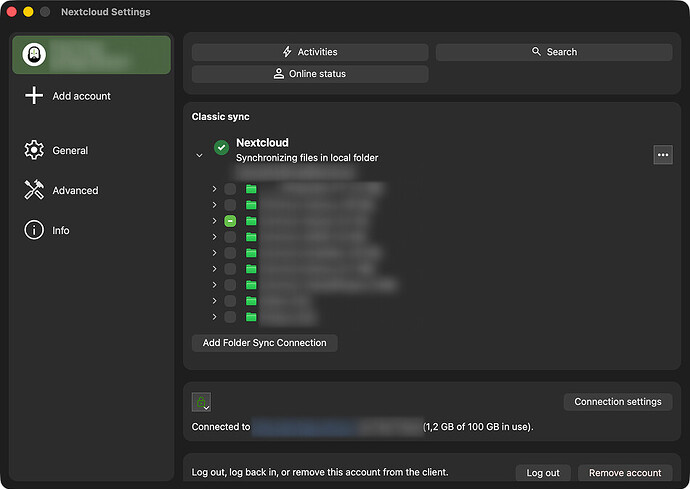Tick the ninth (last) folder's sync checkbox
The width and height of the screenshot is (690, 489).
pyautogui.click(x=230, y=316)
